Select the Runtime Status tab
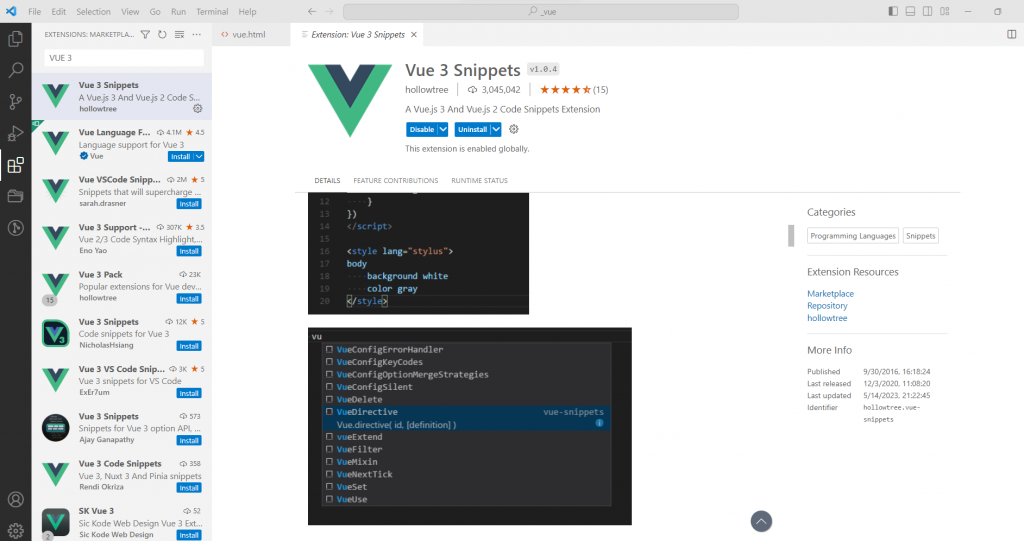Image resolution: width=1024 pixels, height=541 pixels. (x=479, y=180)
